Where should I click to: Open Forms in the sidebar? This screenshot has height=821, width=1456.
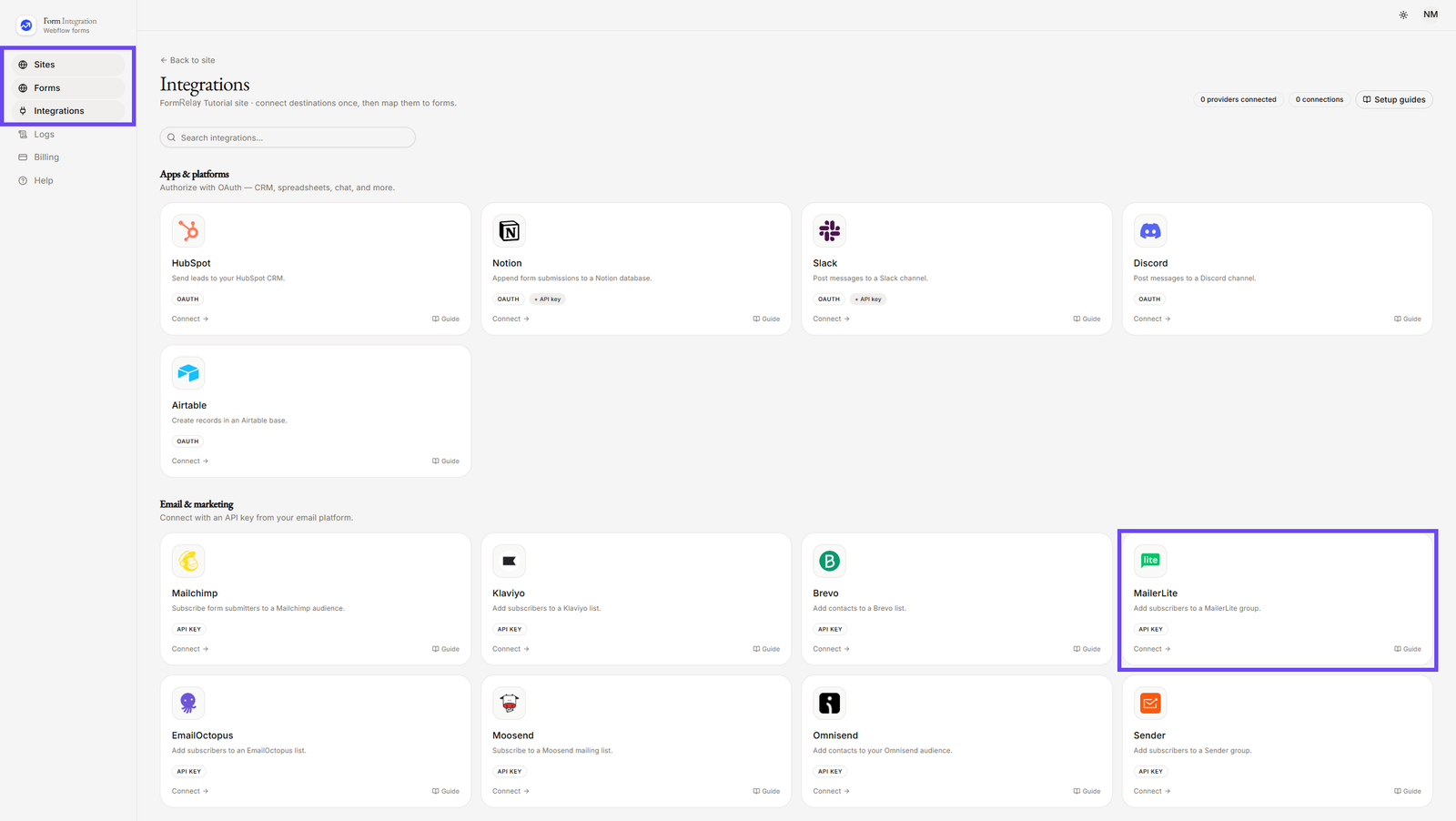68,88
